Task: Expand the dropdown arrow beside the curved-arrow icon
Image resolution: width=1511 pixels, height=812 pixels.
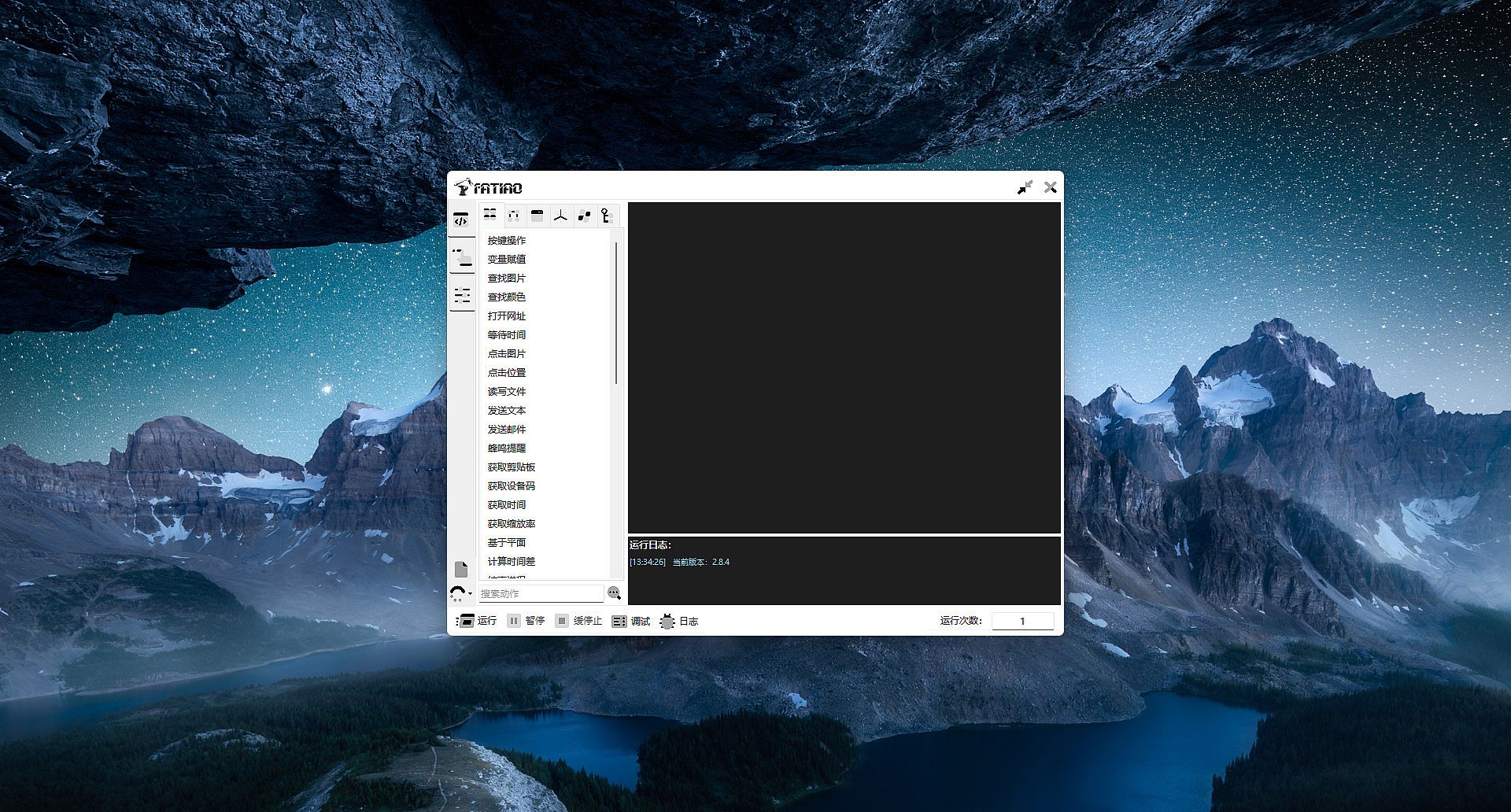Action: click(470, 593)
